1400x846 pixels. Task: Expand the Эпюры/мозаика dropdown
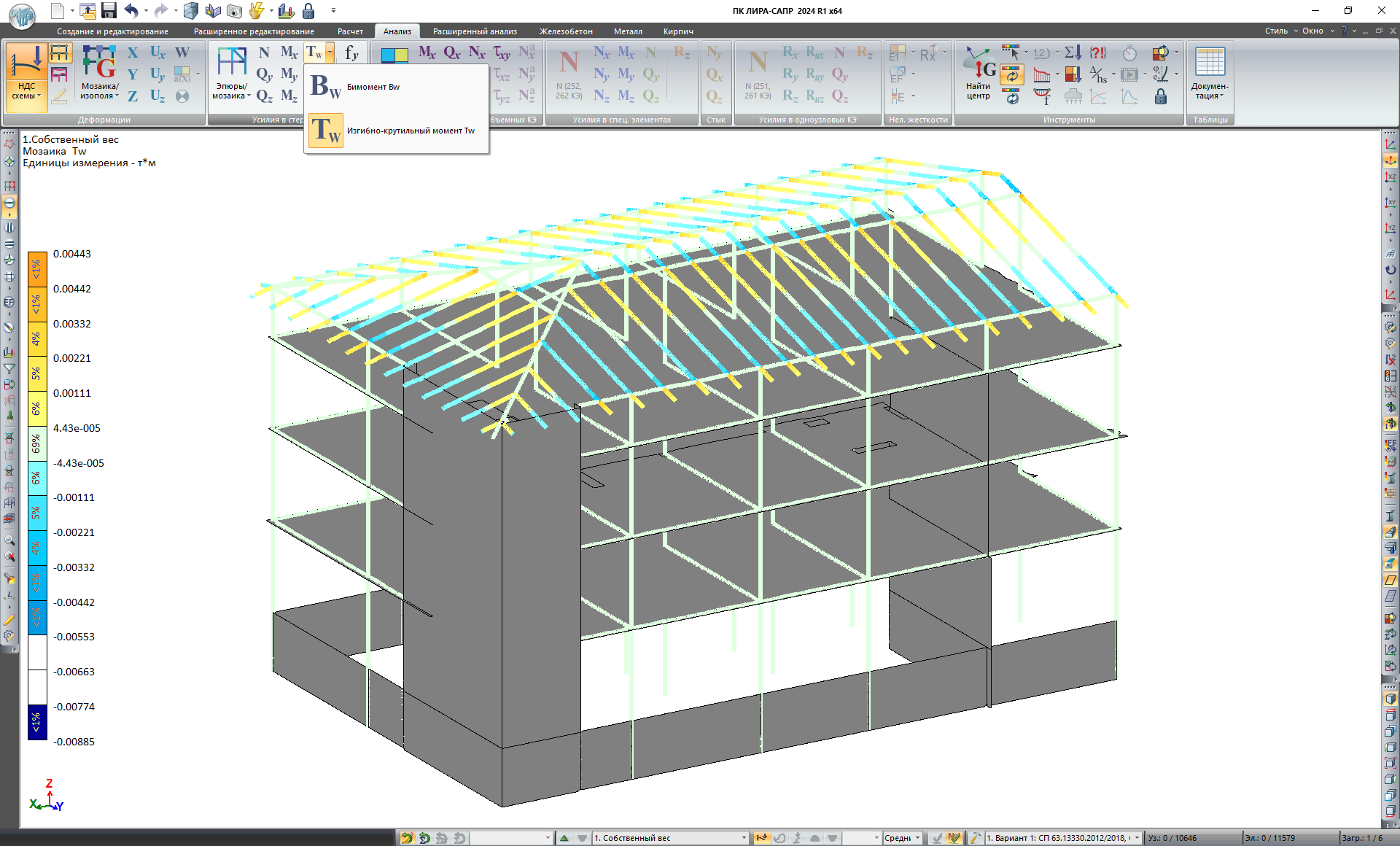pyautogui.click(x=232, y=91)
